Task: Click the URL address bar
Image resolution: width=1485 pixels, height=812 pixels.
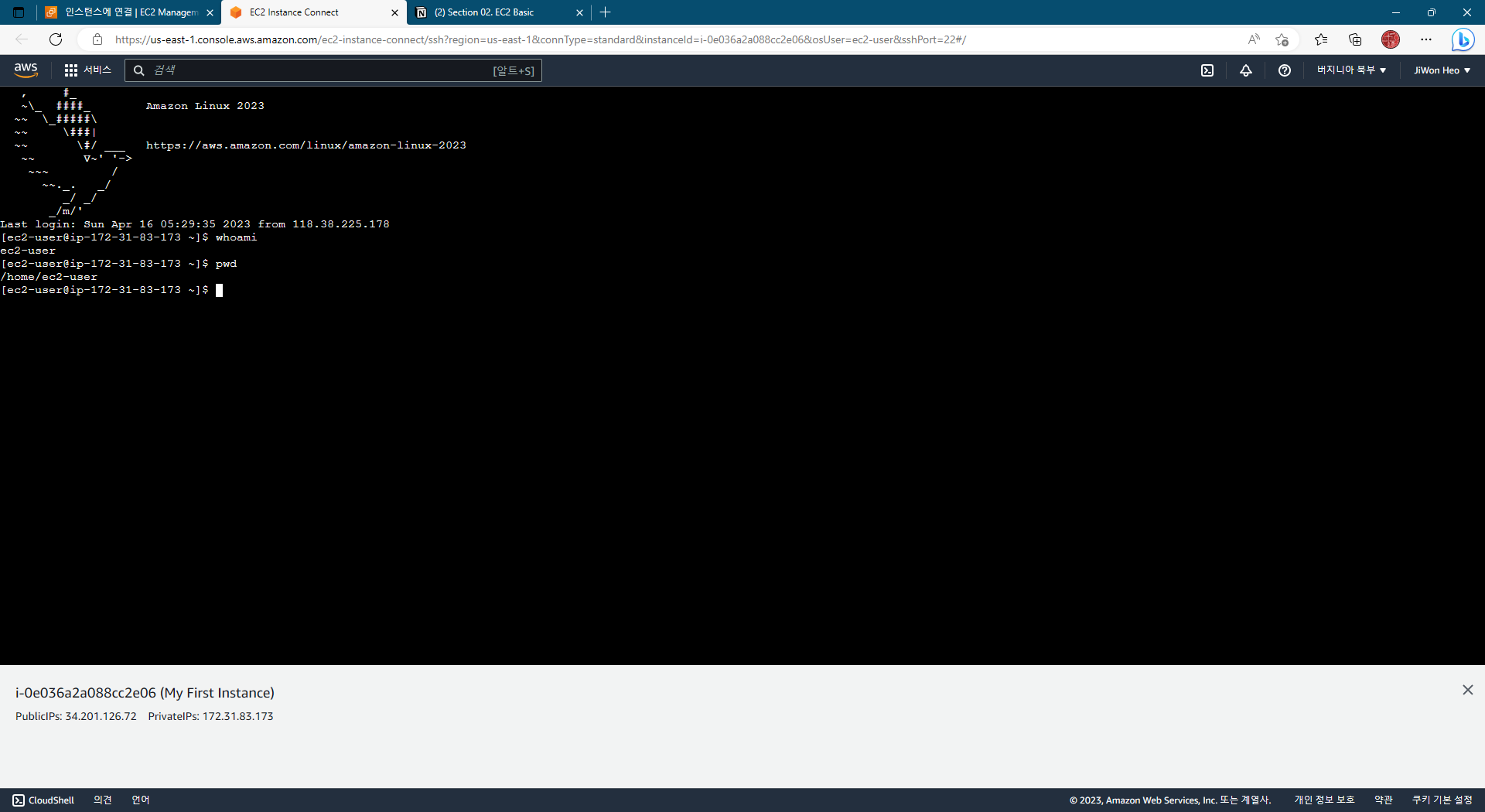Action: [x=541, y=39]
